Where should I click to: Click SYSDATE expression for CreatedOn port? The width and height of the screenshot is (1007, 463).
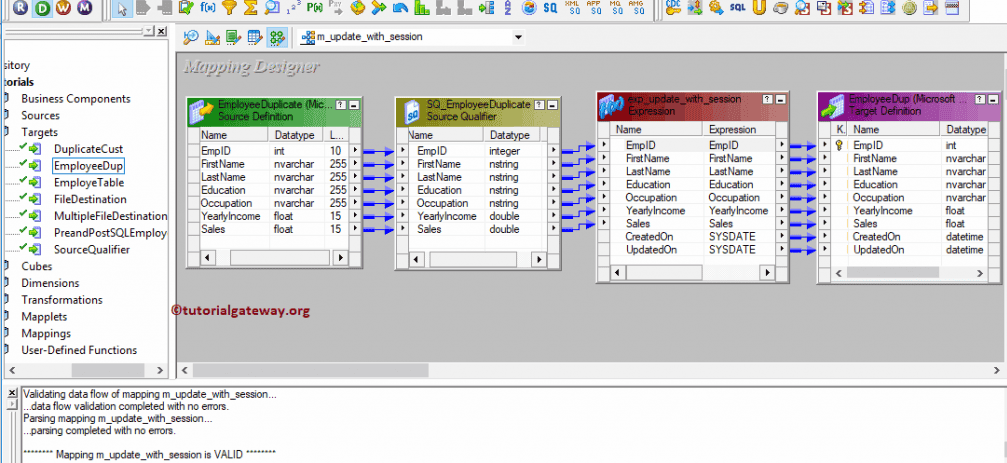(732, 236)
